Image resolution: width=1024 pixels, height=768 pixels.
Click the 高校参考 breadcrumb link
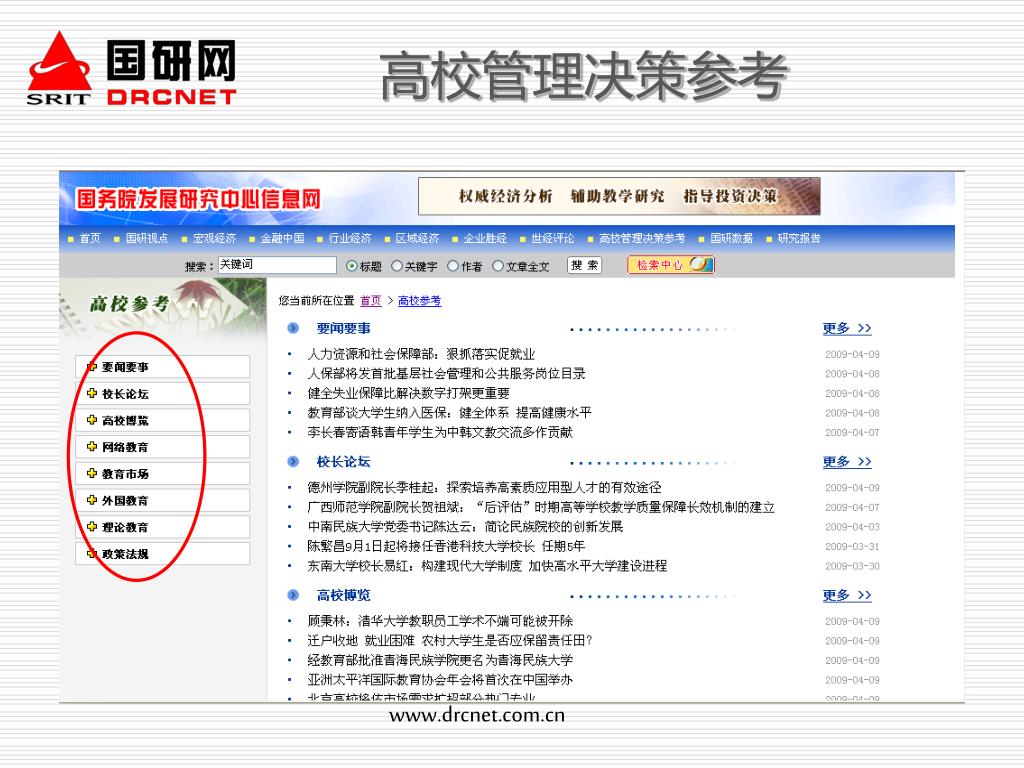pos(419,300)
